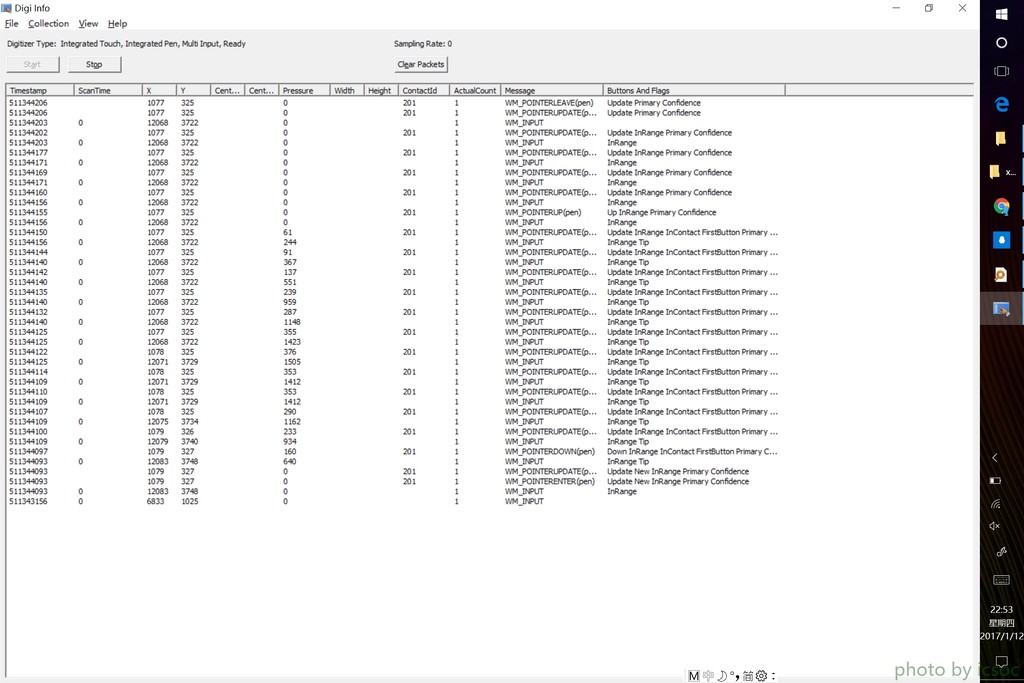Viewport: 1024px width, 683px height.
Task: Click the Stop button
Action: point(94,64)
